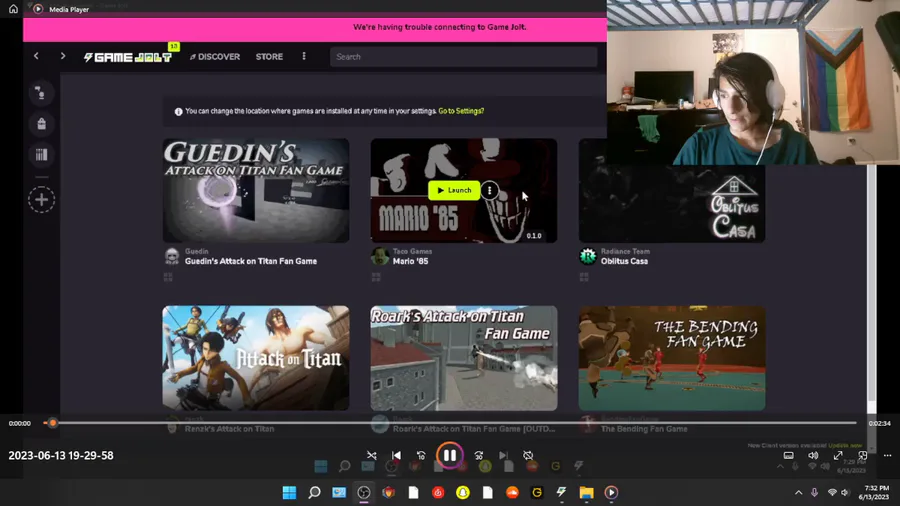Open the Windows Start menu

click(x=289, y=492)
